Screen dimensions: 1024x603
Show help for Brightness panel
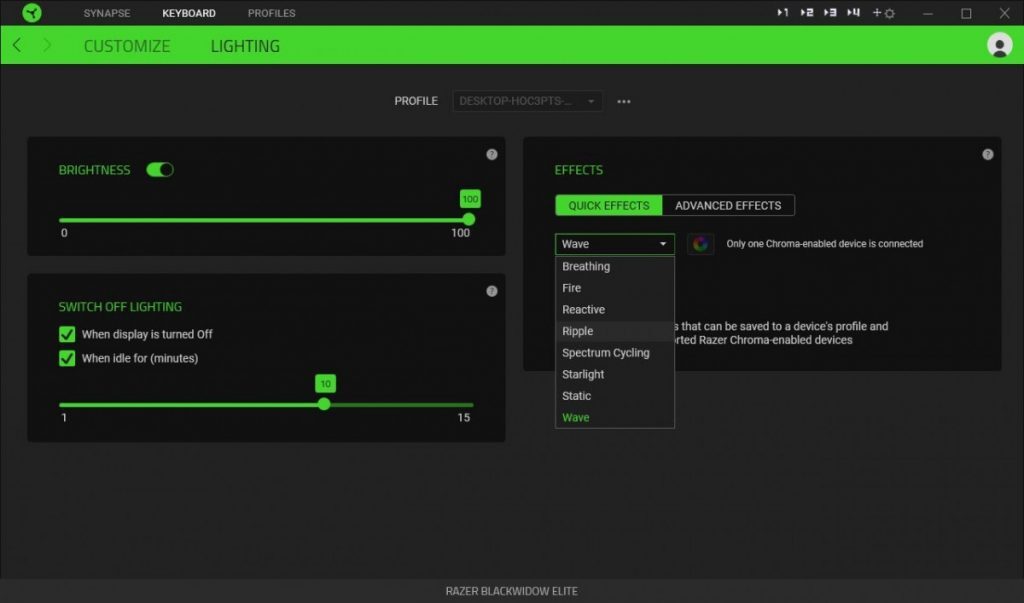click(x=492, y=154)
